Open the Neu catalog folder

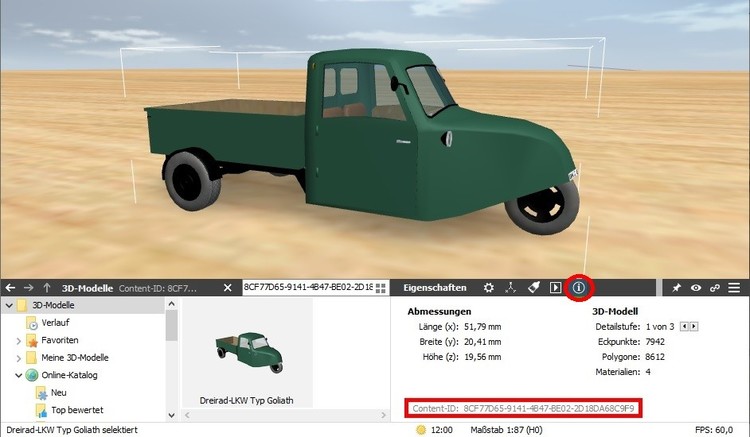(x=58, y=393)
